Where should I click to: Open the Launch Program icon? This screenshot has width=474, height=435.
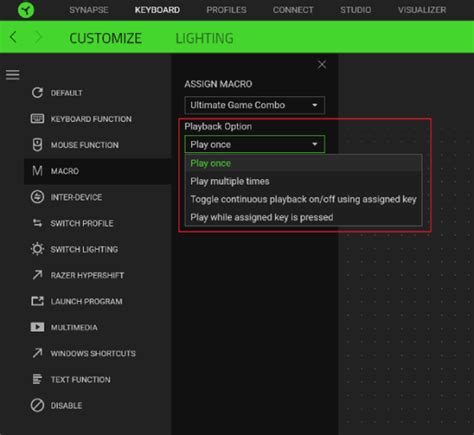(x=37, y=301)
